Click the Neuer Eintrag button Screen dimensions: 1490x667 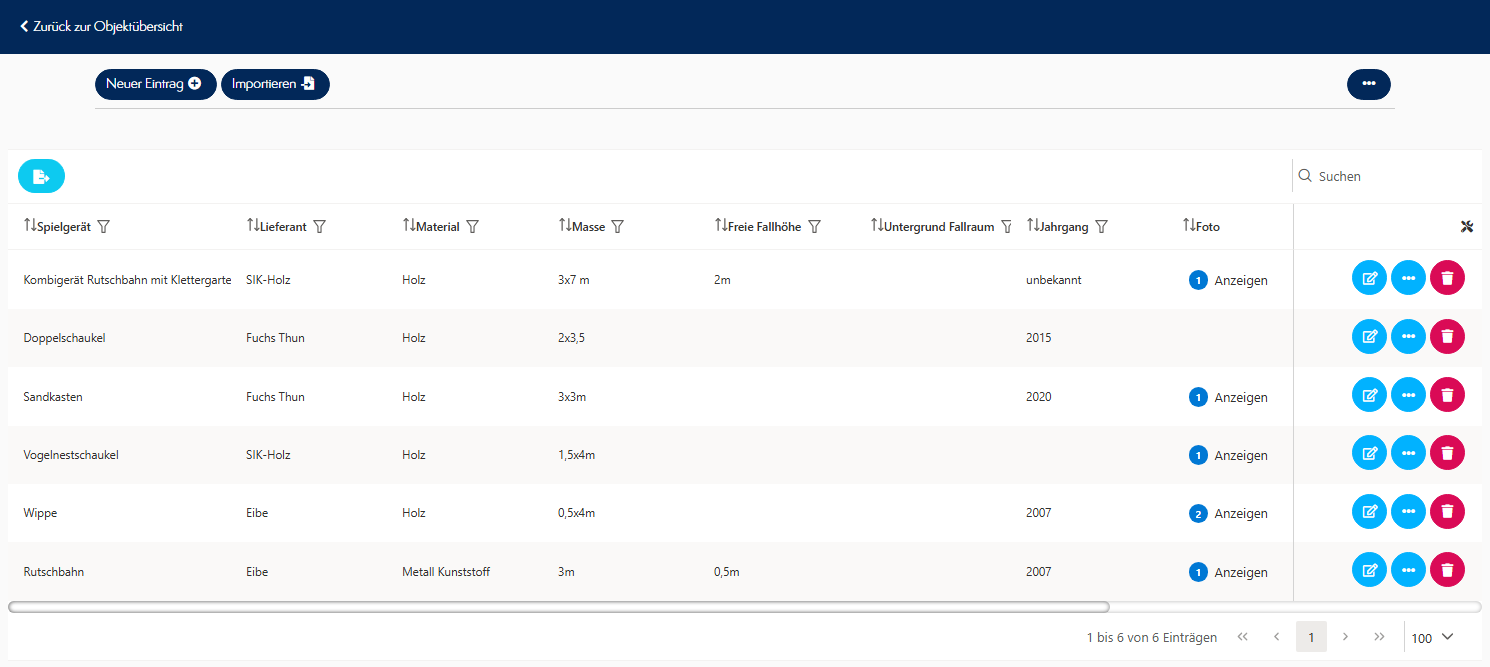(x=154, y=85)
